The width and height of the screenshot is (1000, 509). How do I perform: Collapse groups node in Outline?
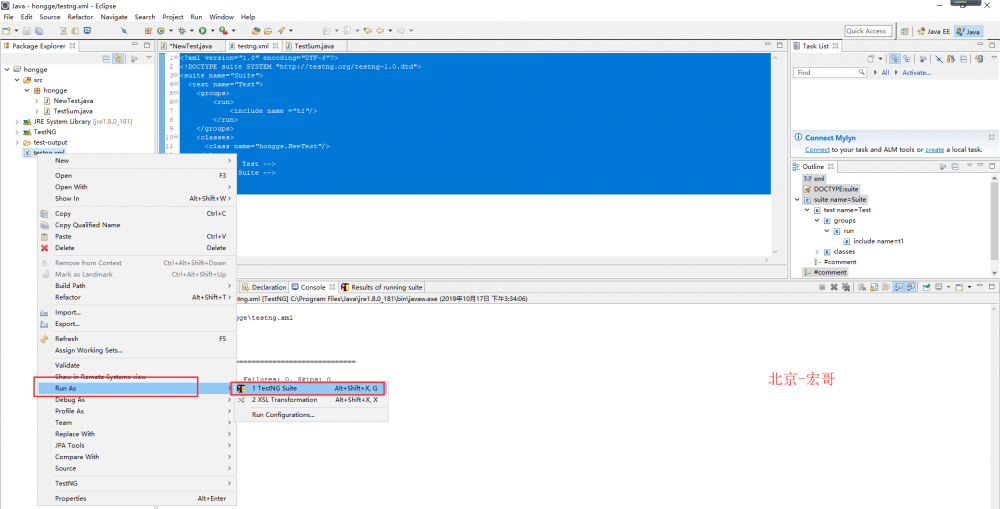click(x=818, y=221)
